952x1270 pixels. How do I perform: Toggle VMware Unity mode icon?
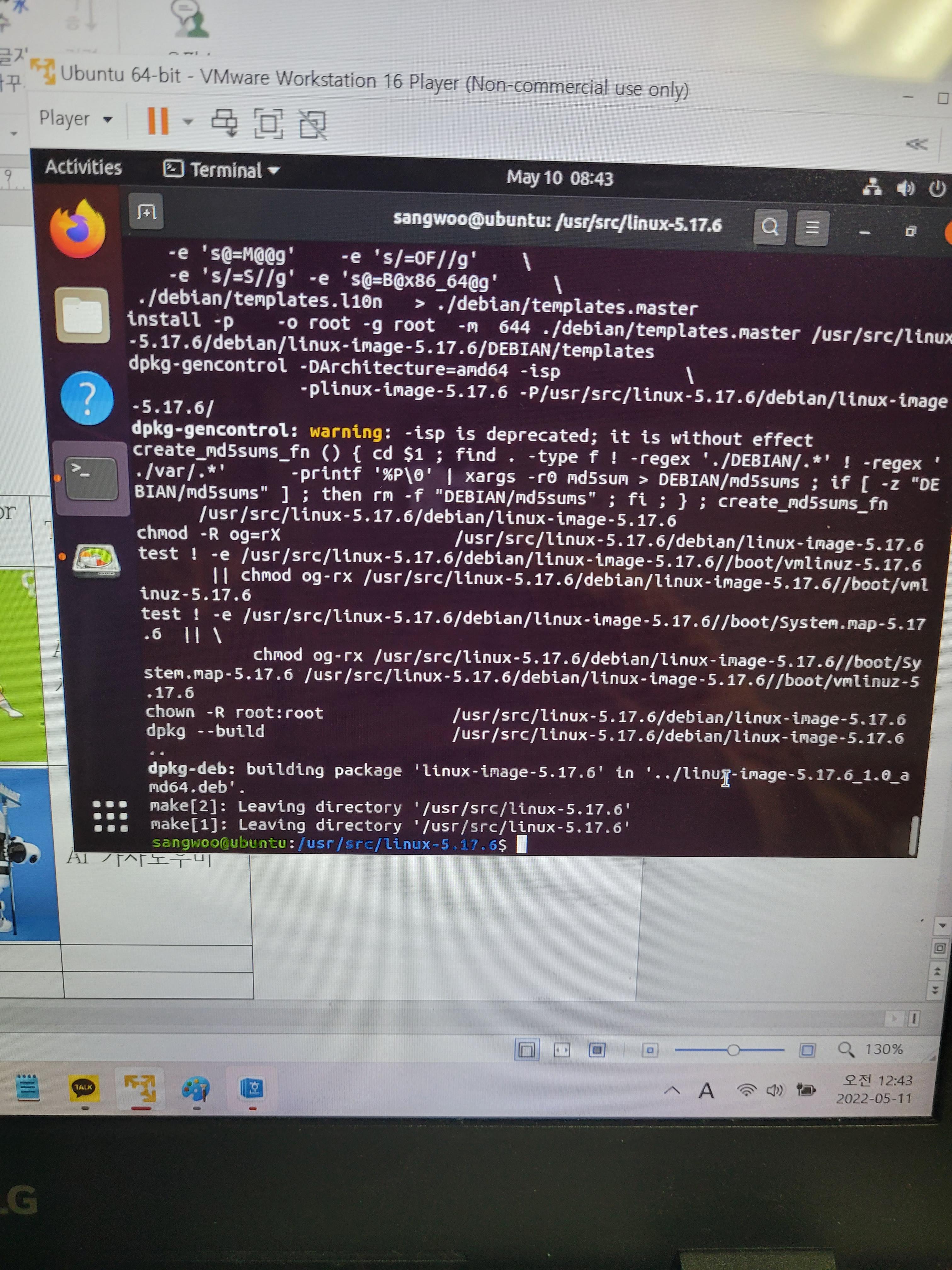[x=313, y=125]
